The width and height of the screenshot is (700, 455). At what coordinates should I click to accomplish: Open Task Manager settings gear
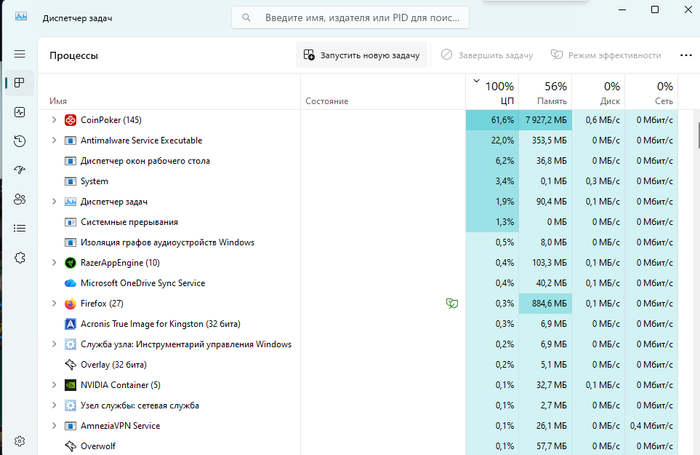(20, 441)
